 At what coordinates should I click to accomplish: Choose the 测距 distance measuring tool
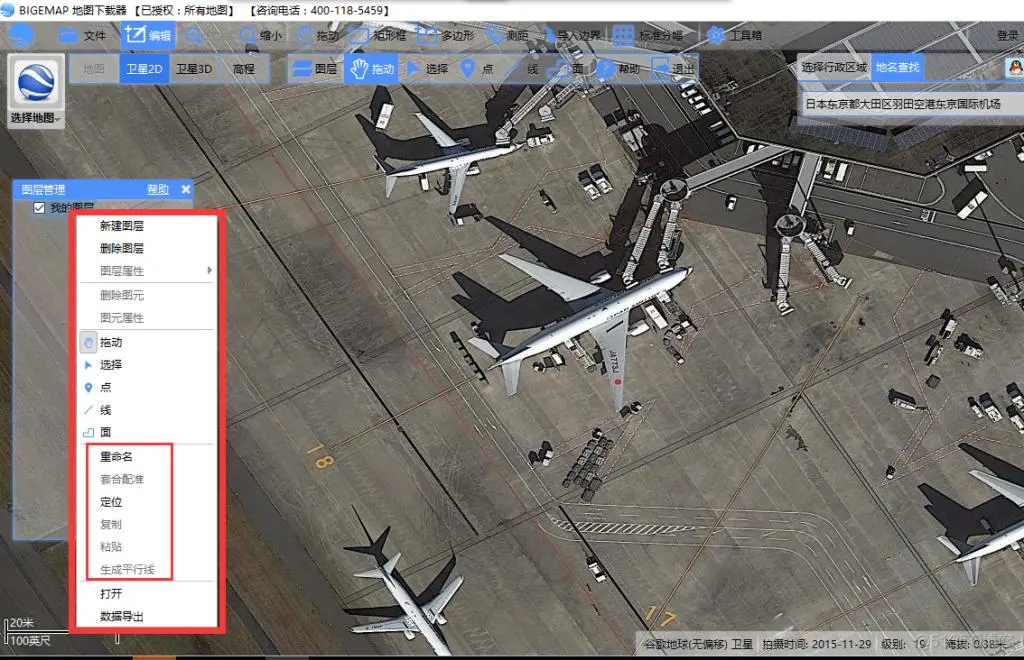click(x=507, y=35)
